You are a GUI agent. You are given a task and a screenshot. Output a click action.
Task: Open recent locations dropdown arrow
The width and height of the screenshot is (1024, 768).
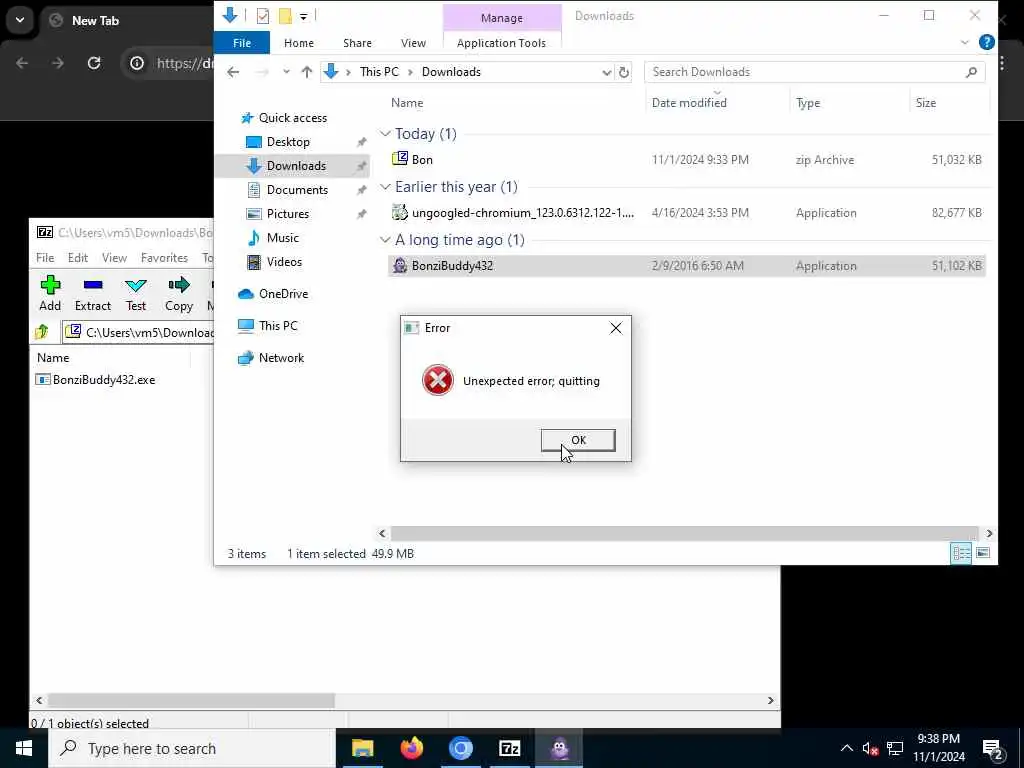(286, 72)
